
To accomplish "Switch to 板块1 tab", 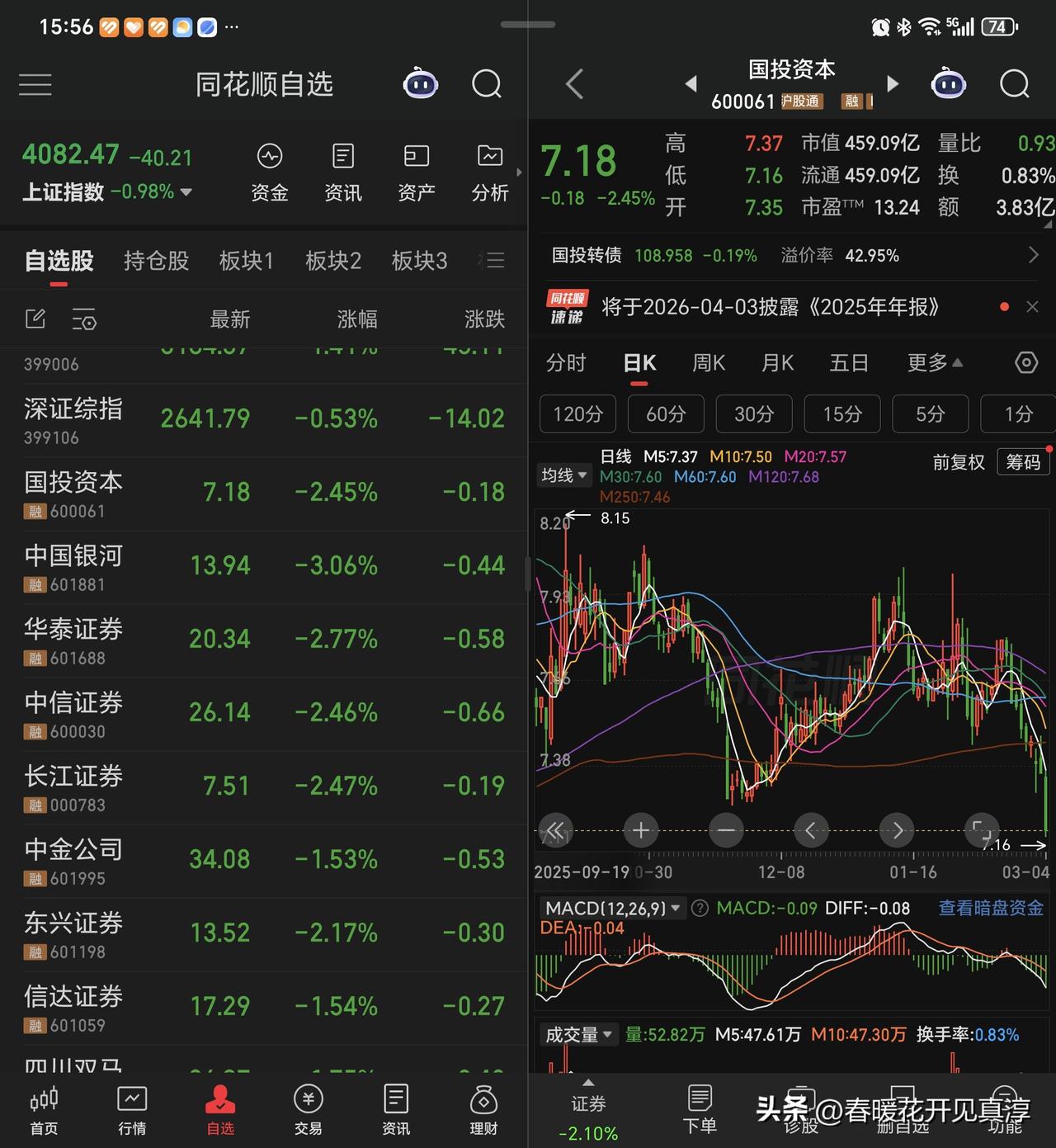I will click(x=246, y=261).
